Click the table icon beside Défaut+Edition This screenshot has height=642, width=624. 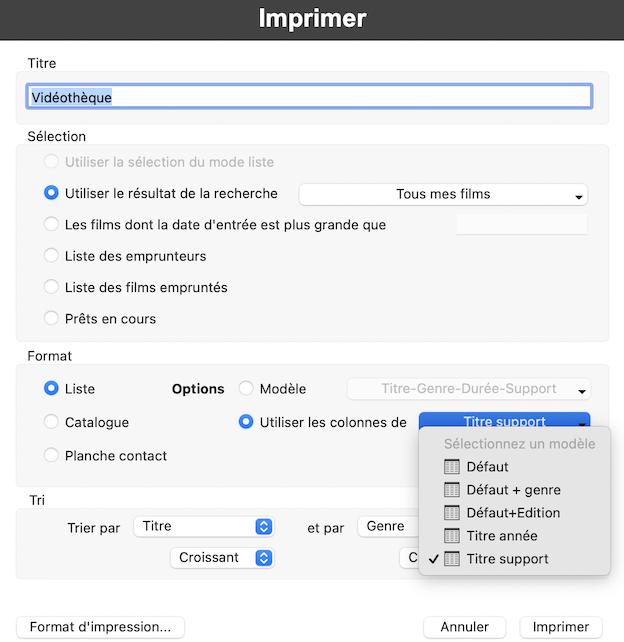(452, 513)
